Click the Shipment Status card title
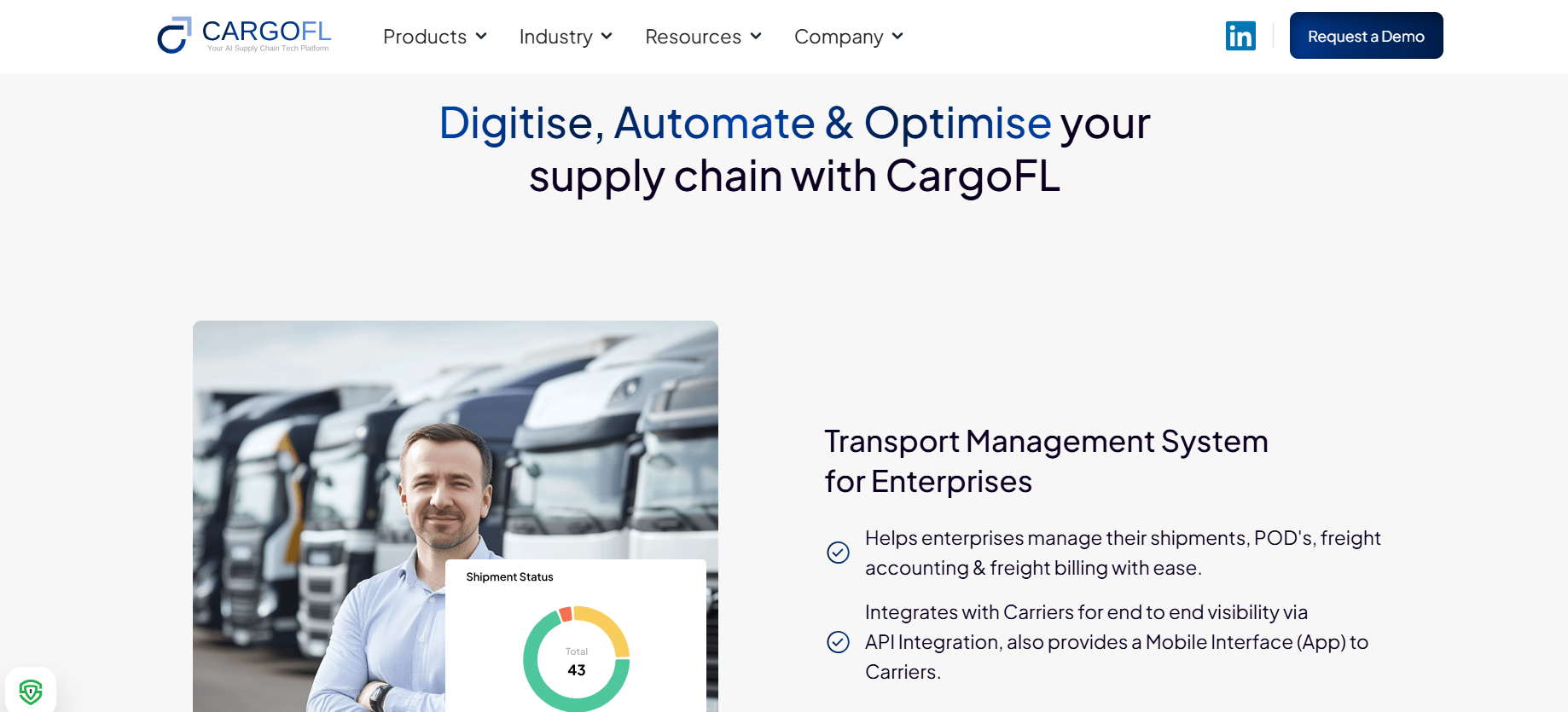The image size is (1568, 712). coord(509,577)
